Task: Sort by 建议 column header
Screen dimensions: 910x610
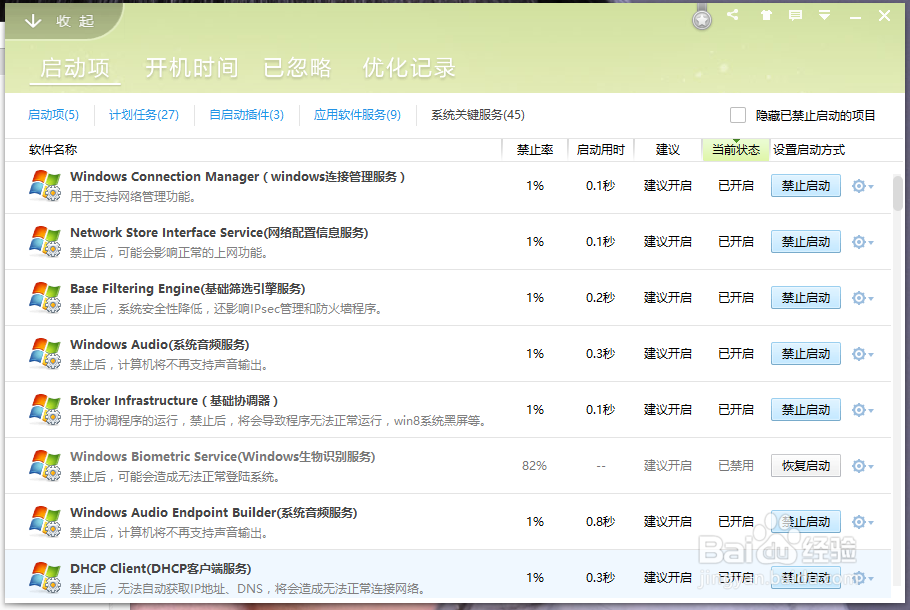Action: coord(667,150)
